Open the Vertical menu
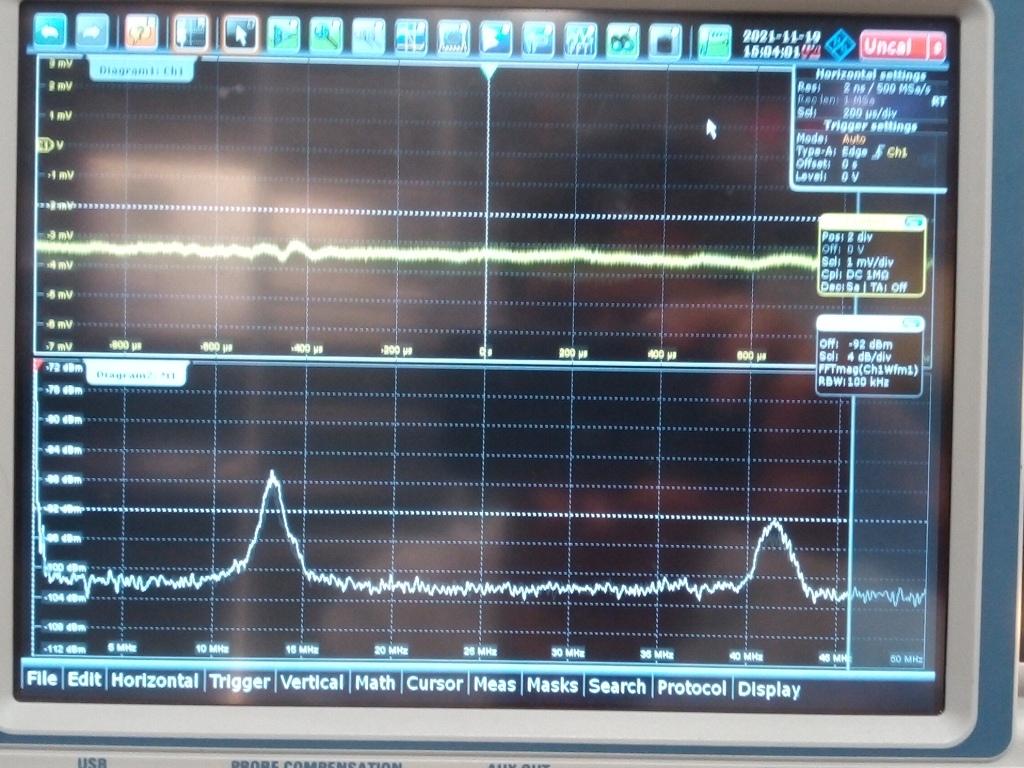 coord(312,682)
